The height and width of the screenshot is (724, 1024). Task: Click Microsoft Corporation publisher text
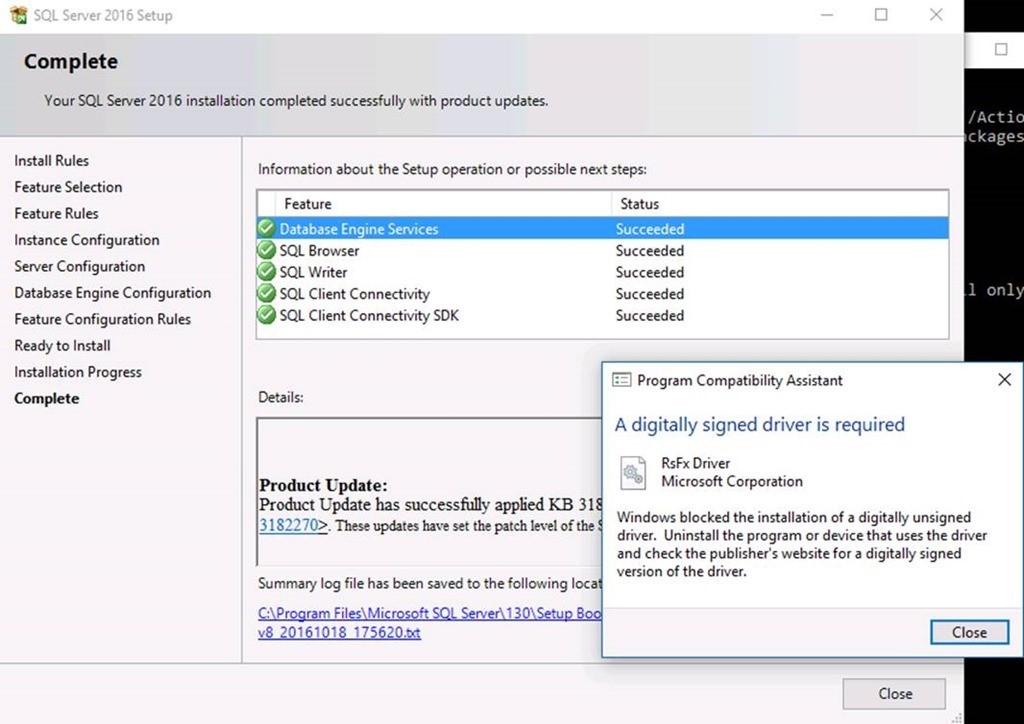coord(732,481)
